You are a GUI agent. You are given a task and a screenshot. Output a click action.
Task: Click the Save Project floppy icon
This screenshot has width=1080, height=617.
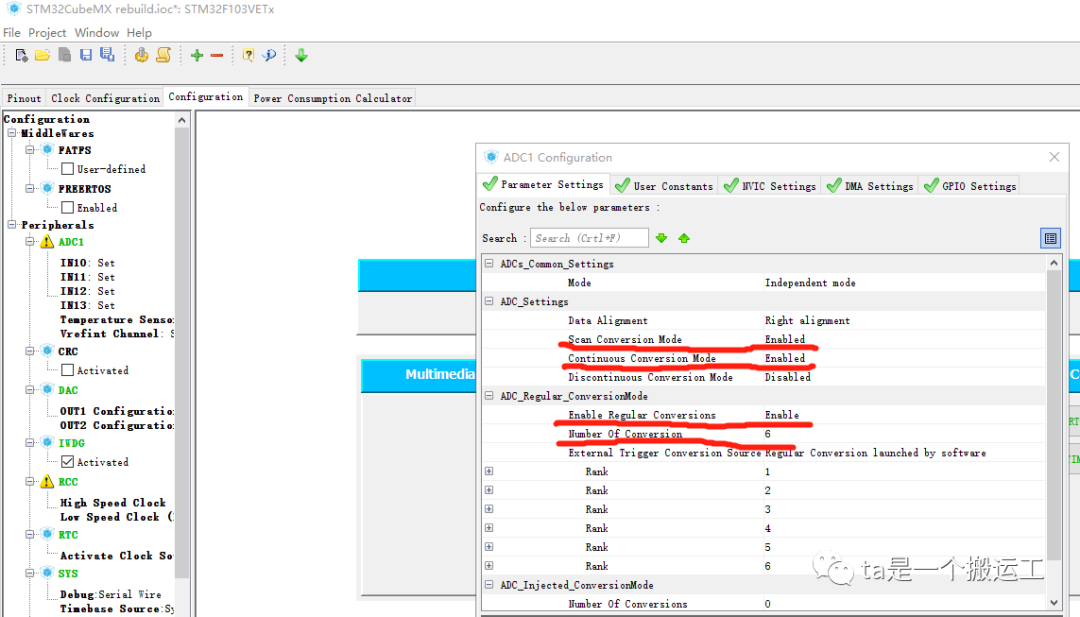click(x=86, y=55)
